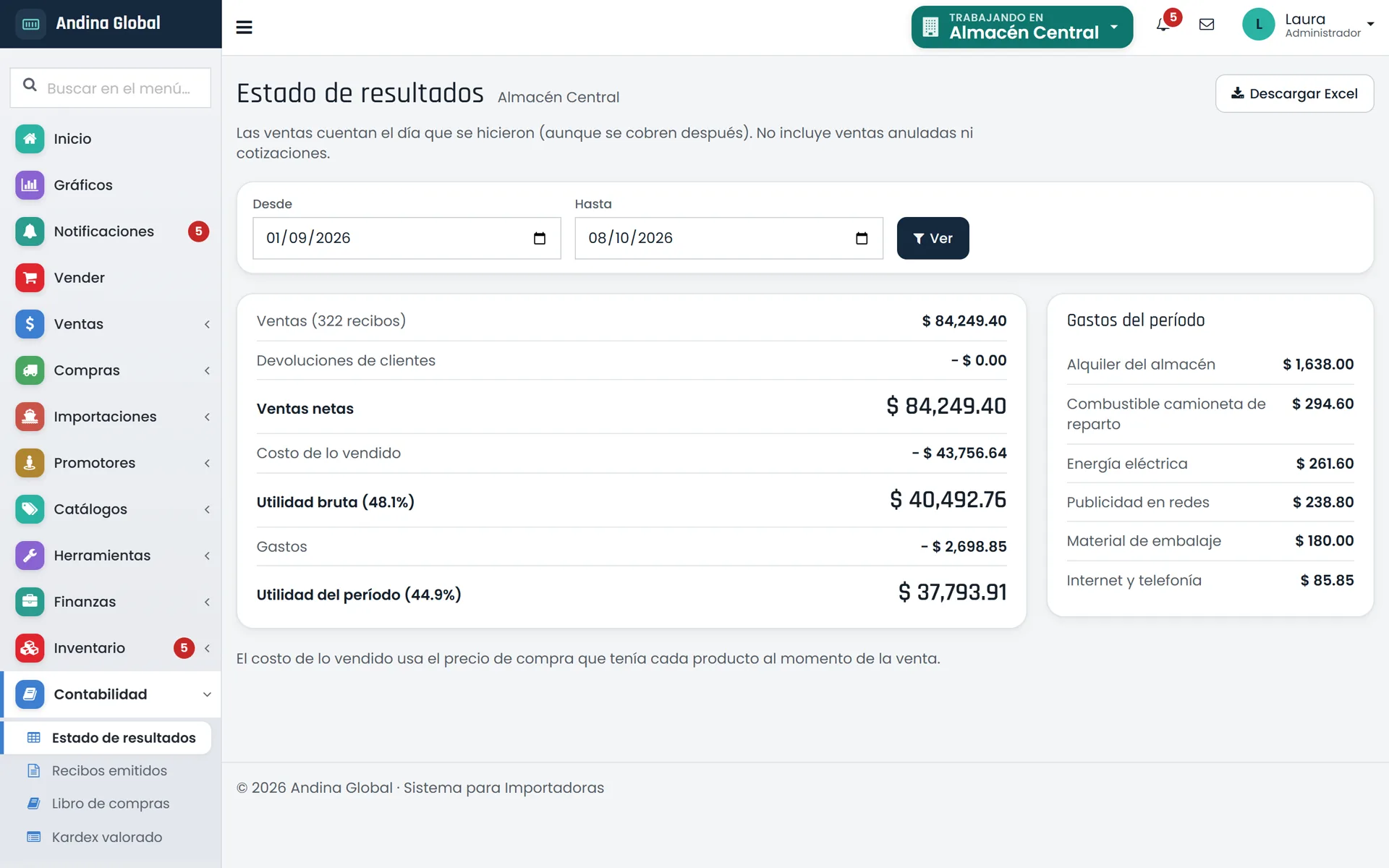Open Kardex valorado menu item
The width and height of the screenshot is (1389, 868).
[109, 837]
